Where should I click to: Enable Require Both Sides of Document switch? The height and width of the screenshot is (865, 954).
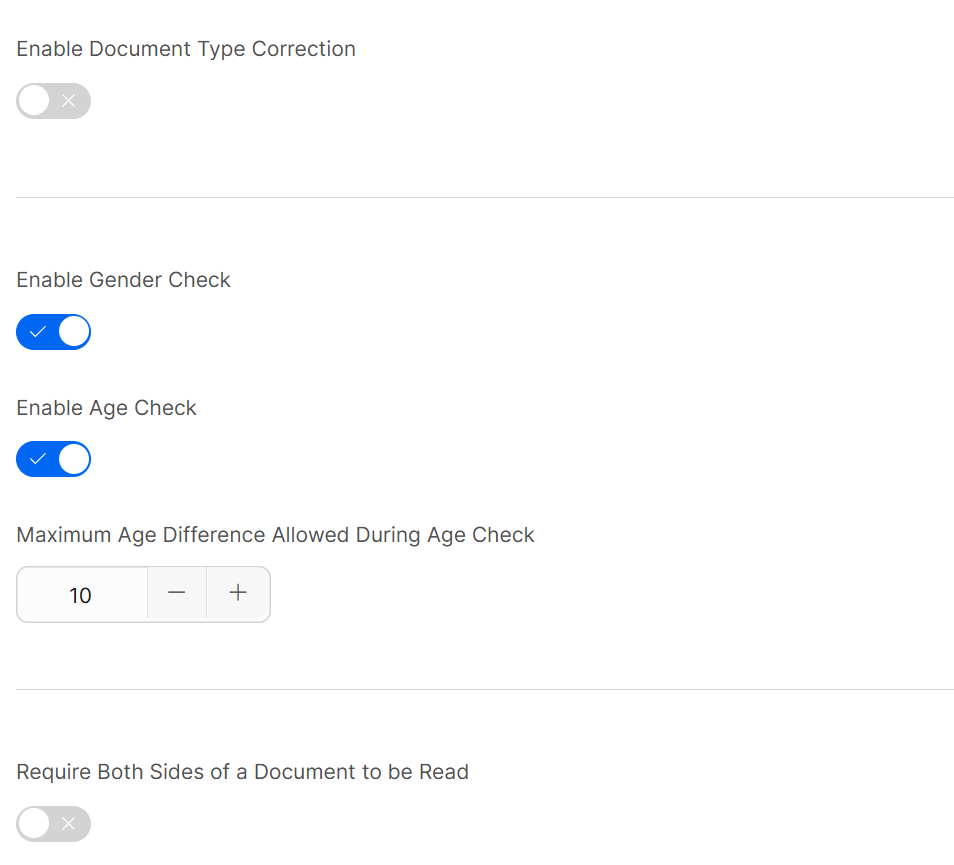[53, 824]
